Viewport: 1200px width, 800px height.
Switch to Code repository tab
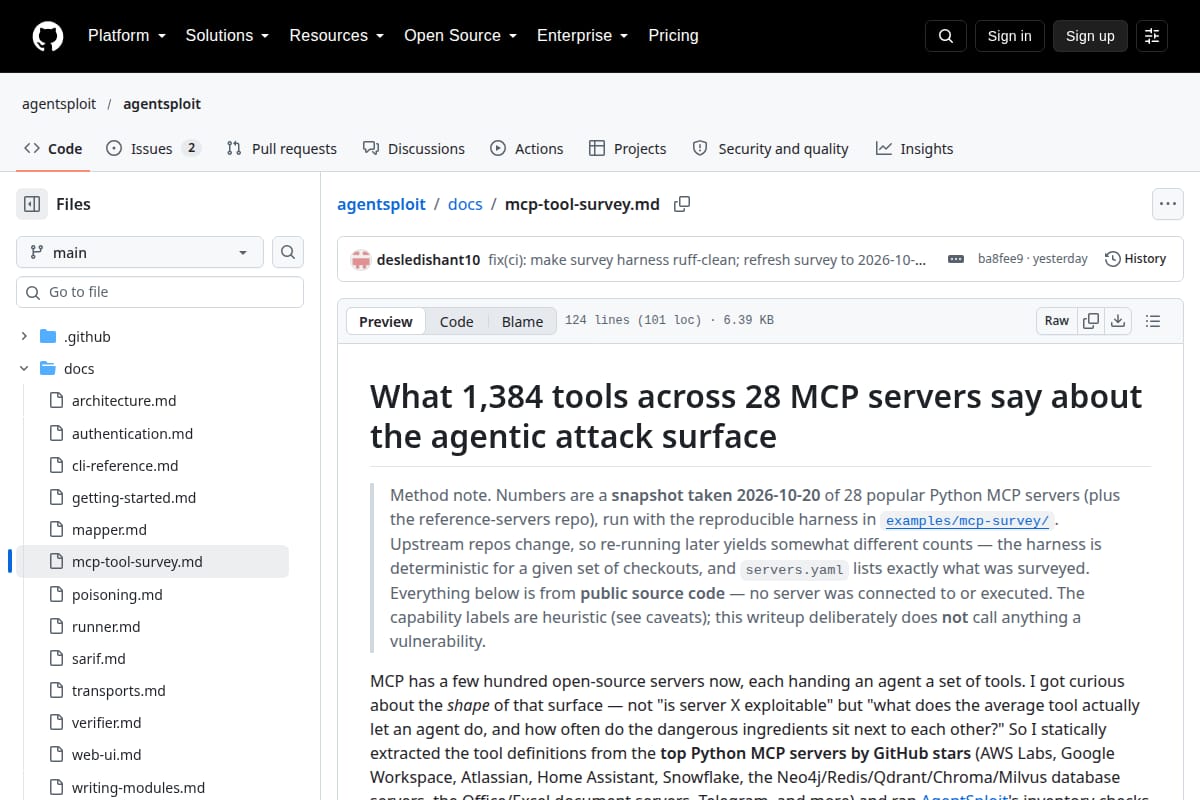53,148
